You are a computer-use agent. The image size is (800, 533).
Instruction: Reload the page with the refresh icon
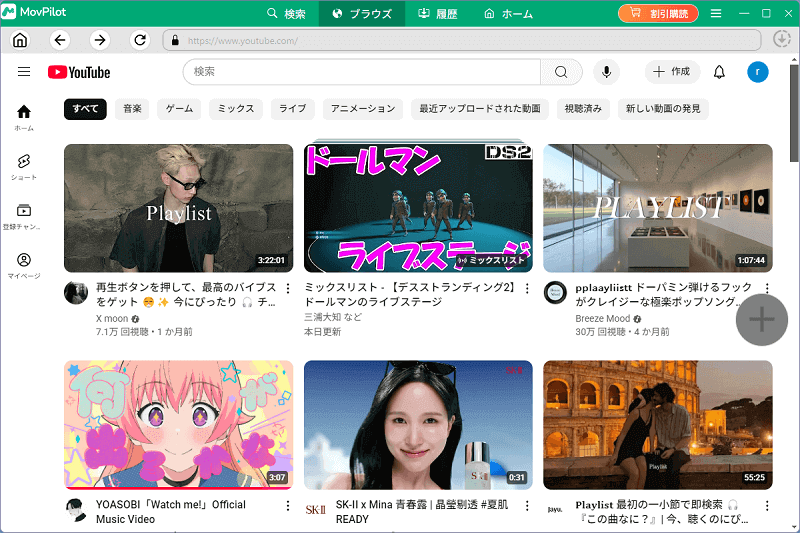click(x=140, y=40)
